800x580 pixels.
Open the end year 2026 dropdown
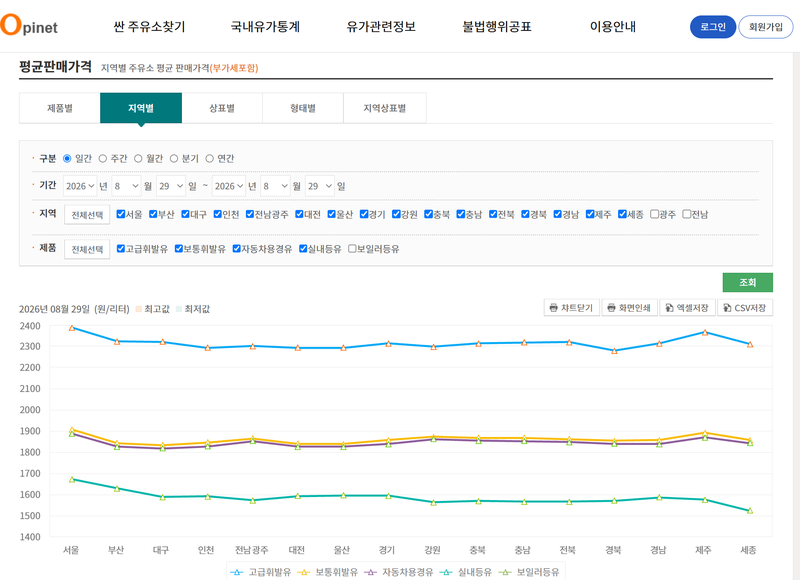229,186
